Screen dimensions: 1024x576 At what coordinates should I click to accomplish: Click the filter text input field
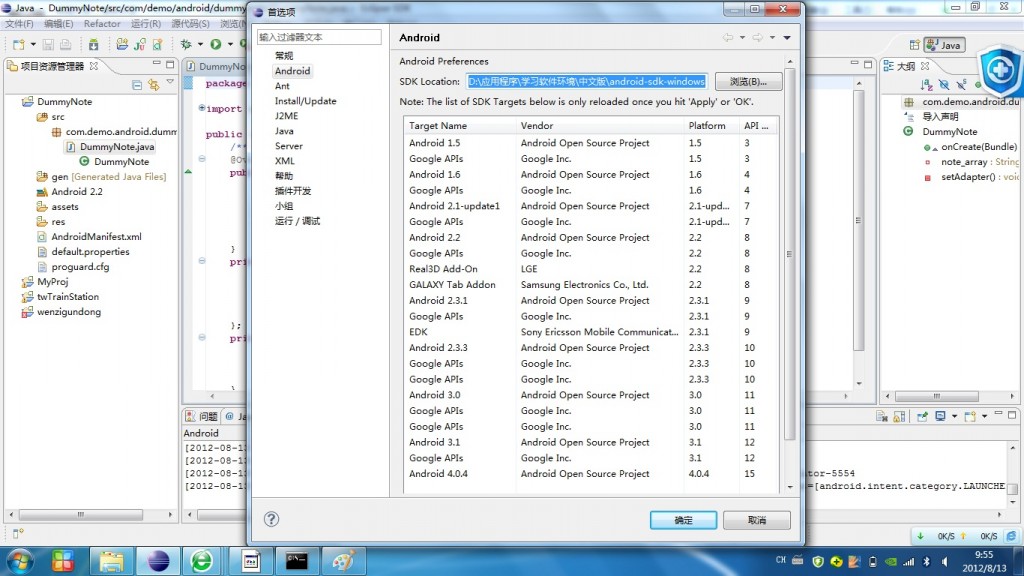[319, 37]
